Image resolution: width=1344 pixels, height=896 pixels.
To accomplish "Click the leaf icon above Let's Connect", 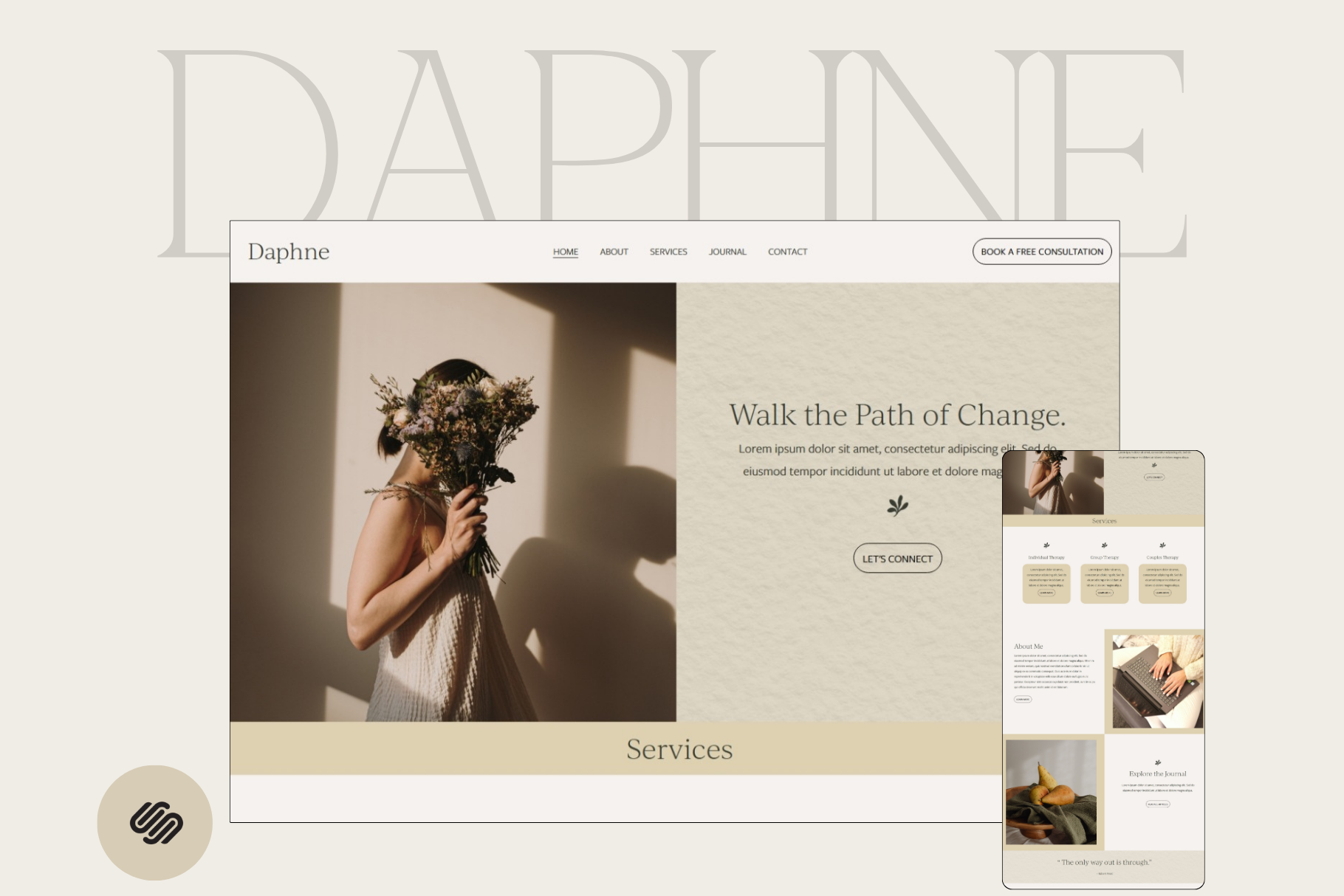I will pyautogui.click(x=897, y=506).
